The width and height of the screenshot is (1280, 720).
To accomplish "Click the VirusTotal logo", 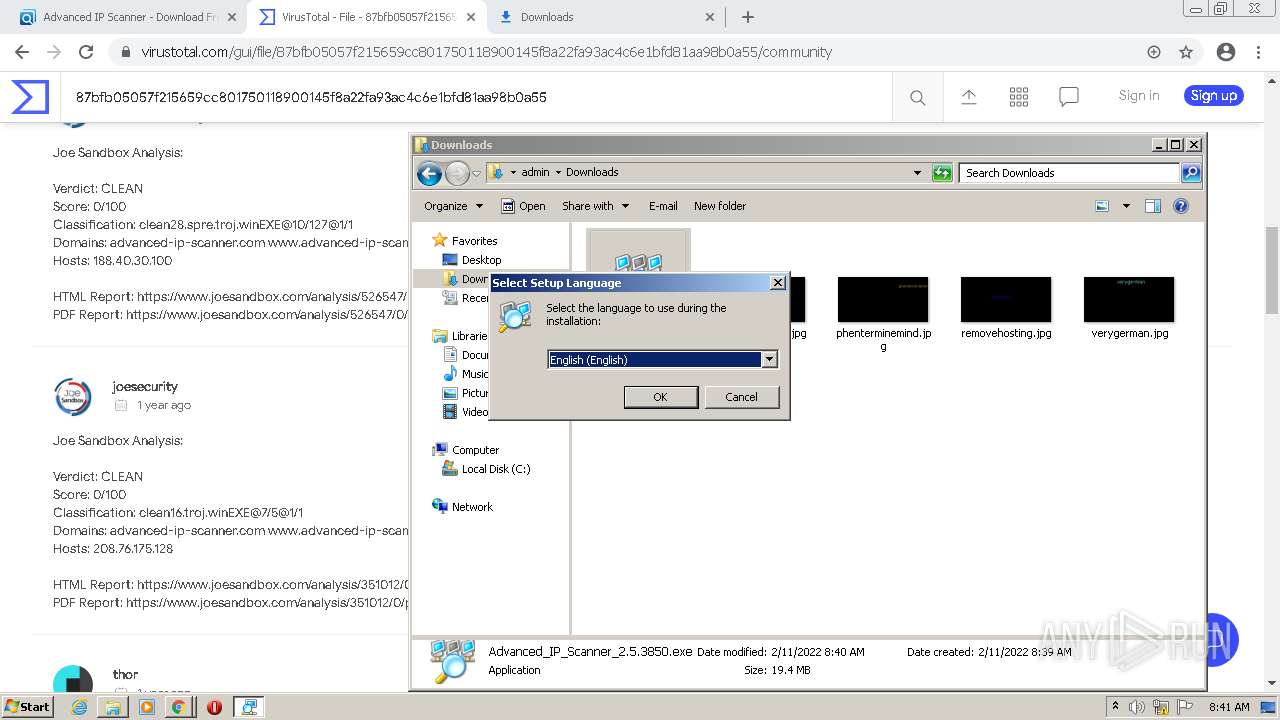I will tap(30, 97).
